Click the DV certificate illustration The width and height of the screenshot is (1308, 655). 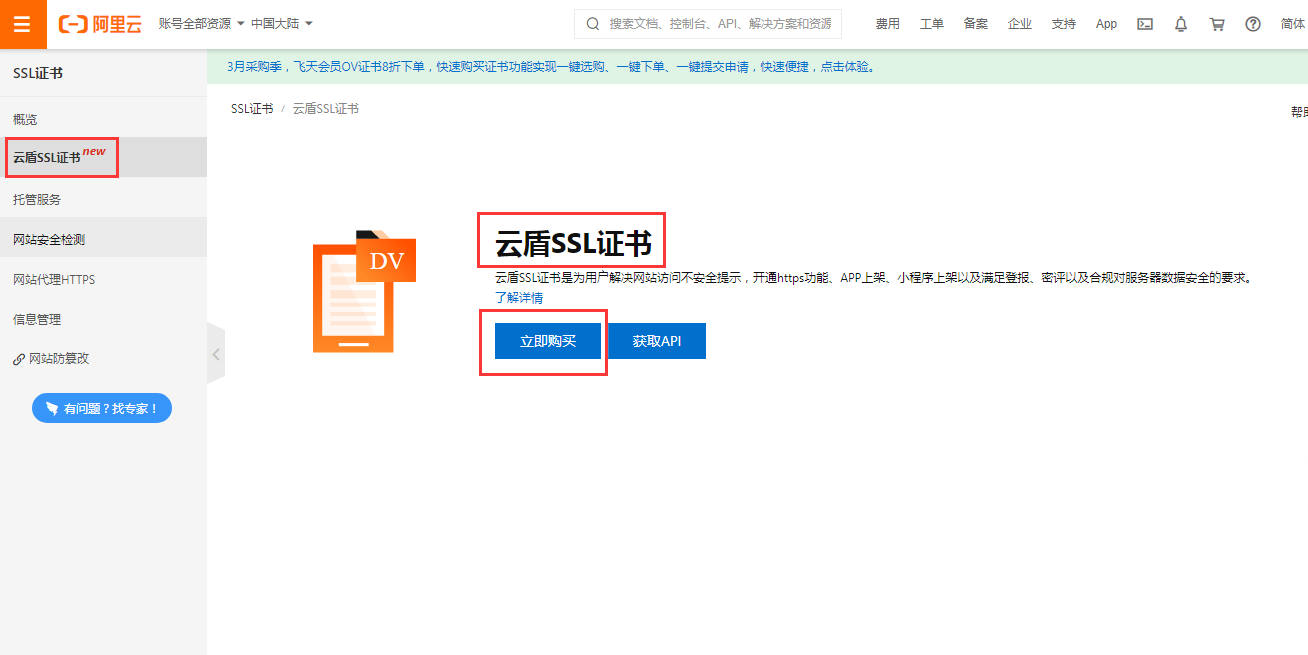[363, 291]
